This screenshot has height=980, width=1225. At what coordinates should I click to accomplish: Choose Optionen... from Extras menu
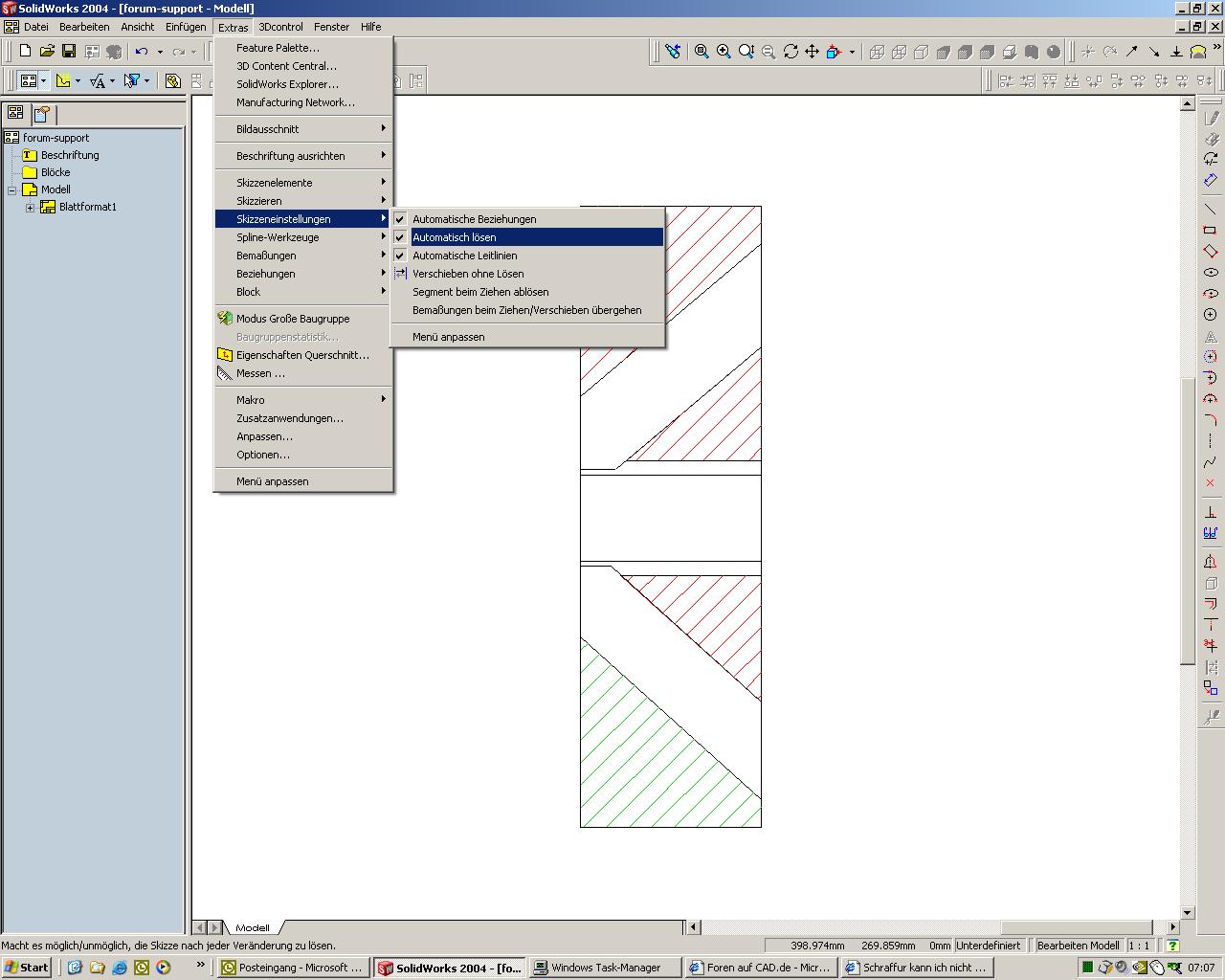coord(303,455)
